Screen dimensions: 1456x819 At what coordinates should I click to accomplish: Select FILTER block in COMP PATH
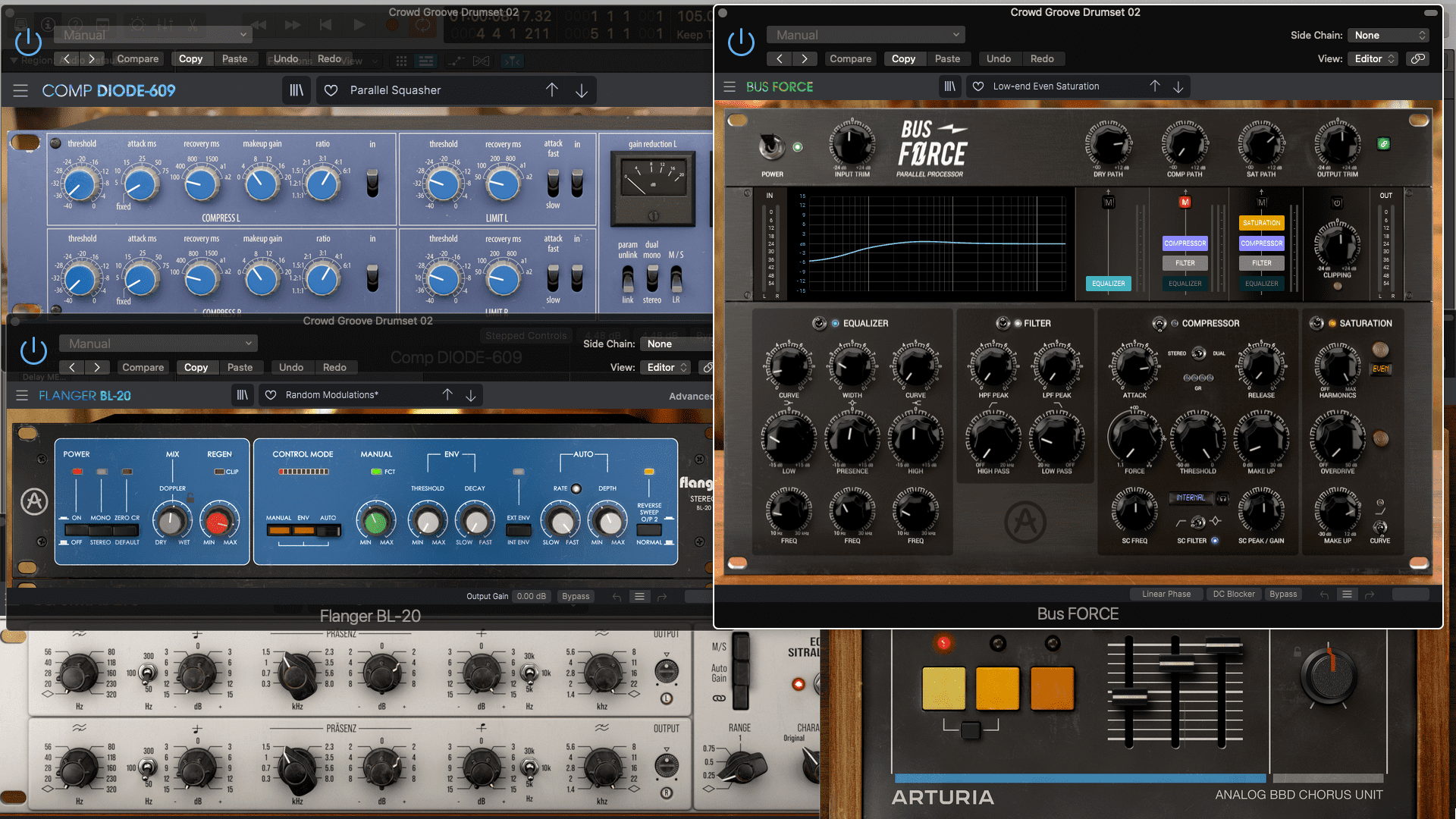click(1185, 263)
